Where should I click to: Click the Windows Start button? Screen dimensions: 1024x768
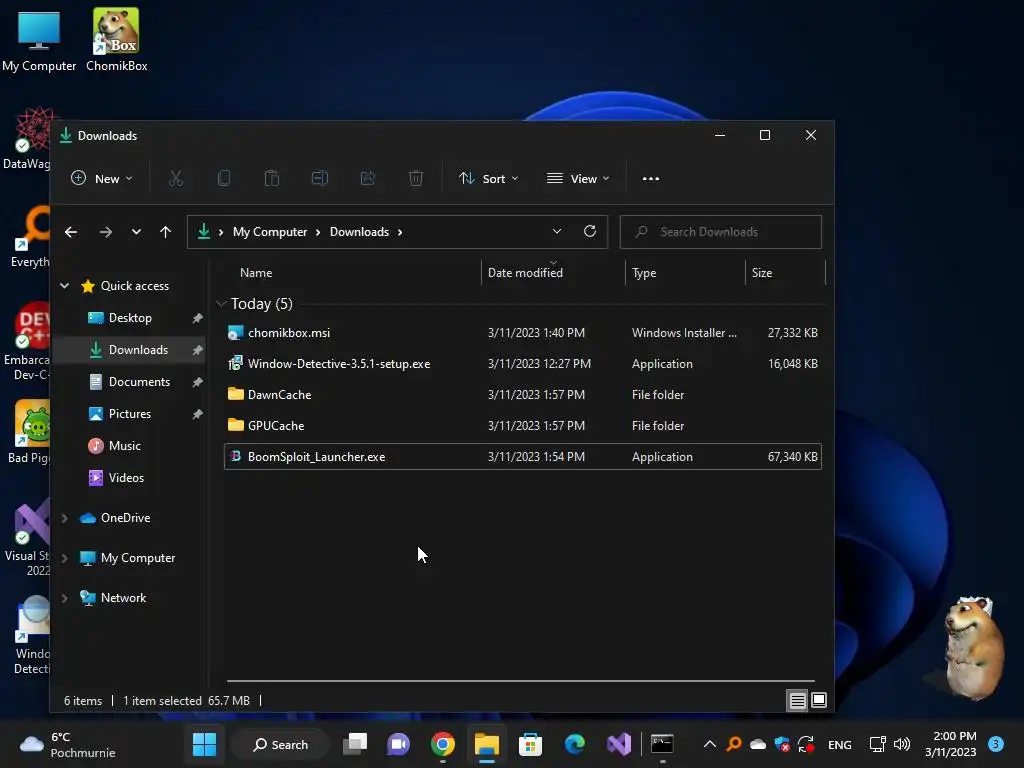[x=204, y=744]
